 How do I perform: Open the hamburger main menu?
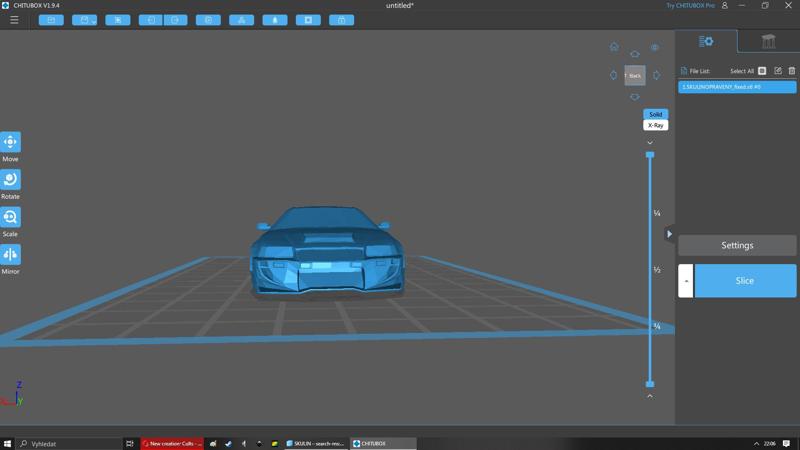click(x=14, y=20)
